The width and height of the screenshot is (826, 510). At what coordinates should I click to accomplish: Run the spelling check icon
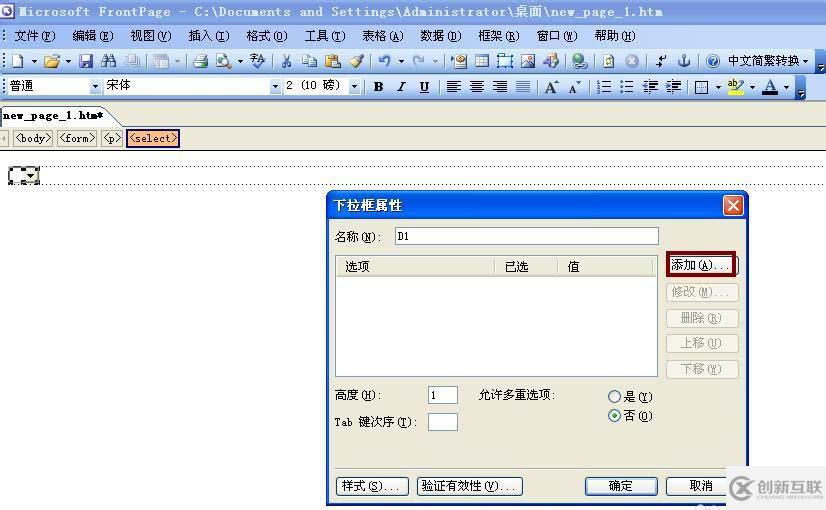tap(257, 61)
